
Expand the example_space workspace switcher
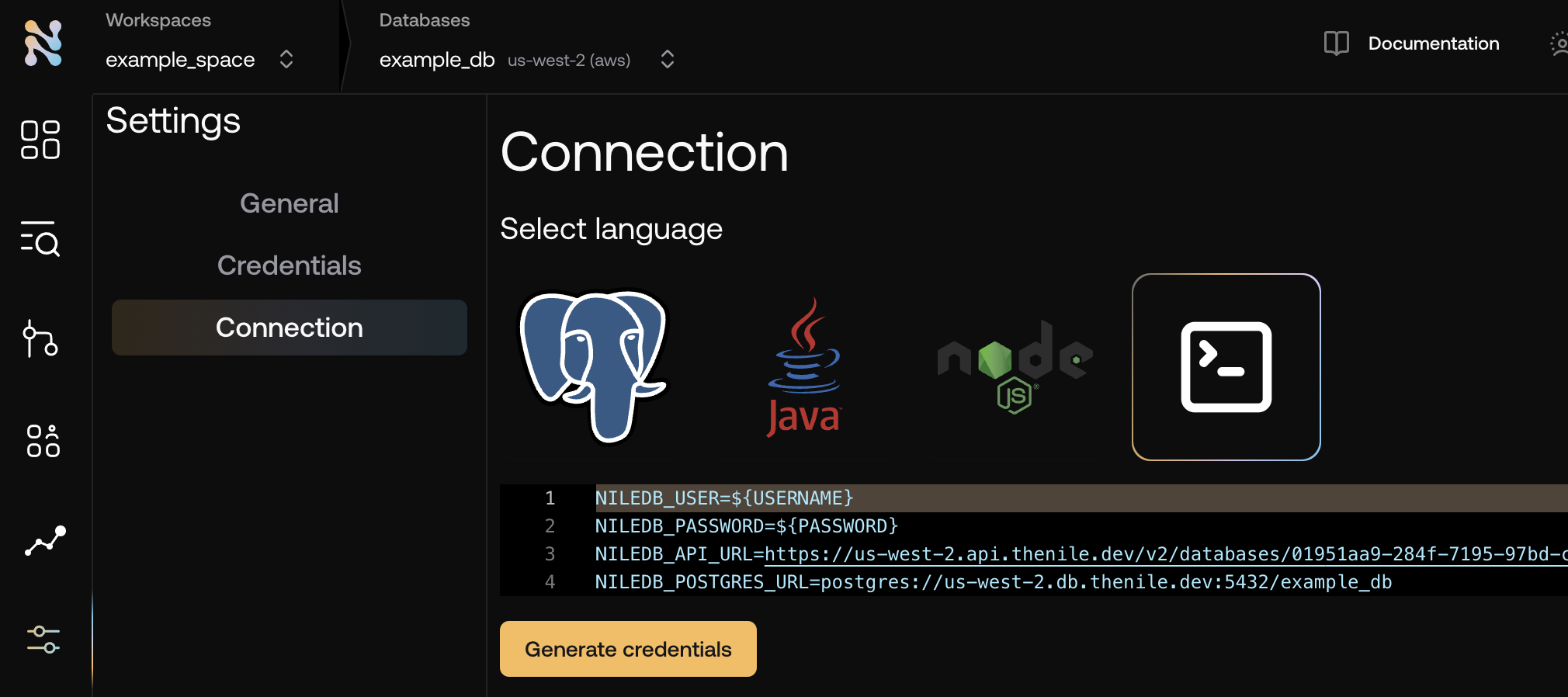click(x=286, y=60)
